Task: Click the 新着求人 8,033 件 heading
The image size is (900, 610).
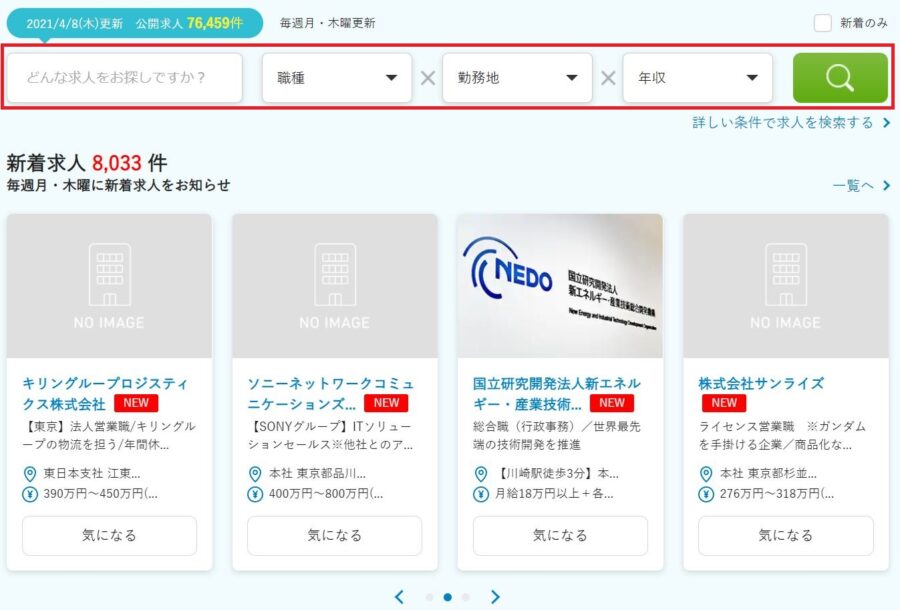Action: pos(87,164)
